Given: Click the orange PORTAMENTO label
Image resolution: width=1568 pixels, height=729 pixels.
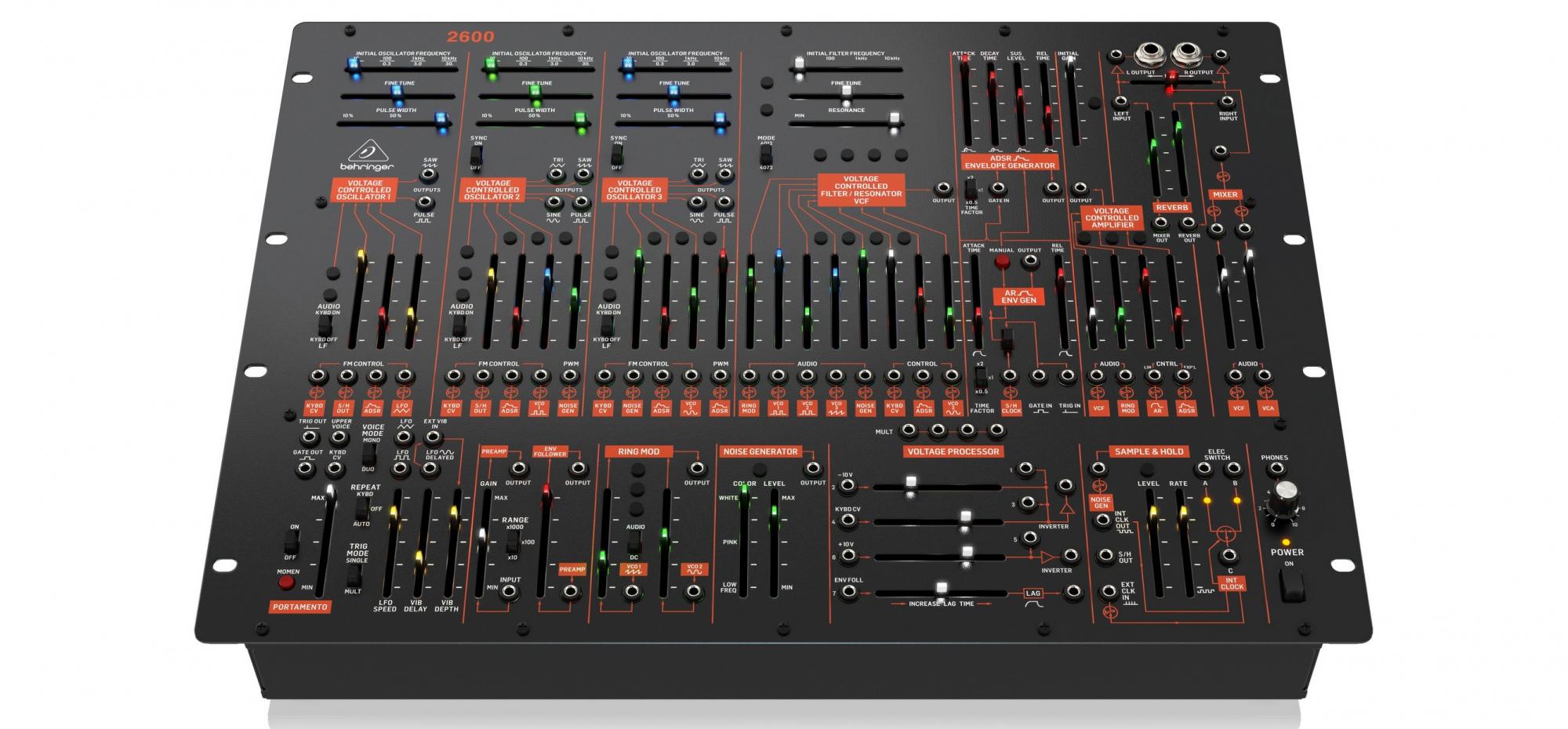Looking at the screenshot, I should tap(300, 607).
